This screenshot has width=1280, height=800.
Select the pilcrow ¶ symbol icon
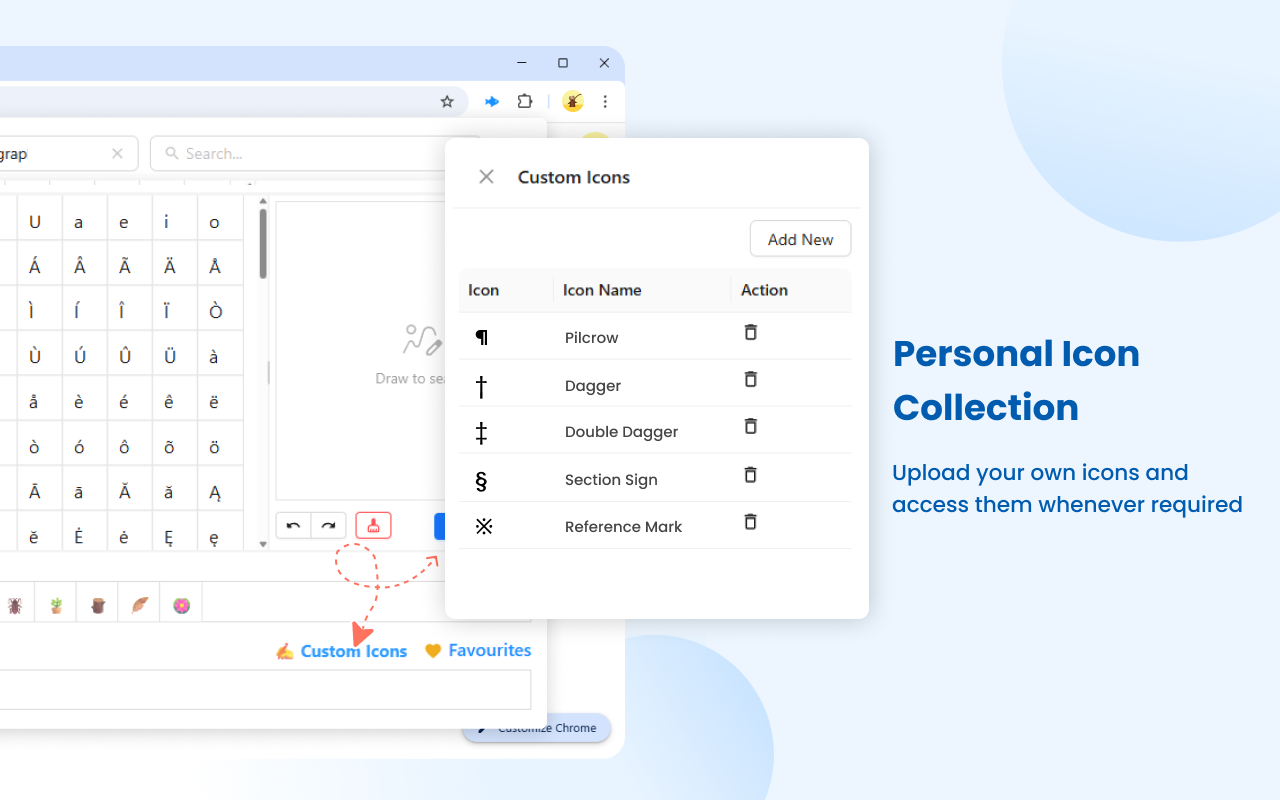[x=482, y=337]
